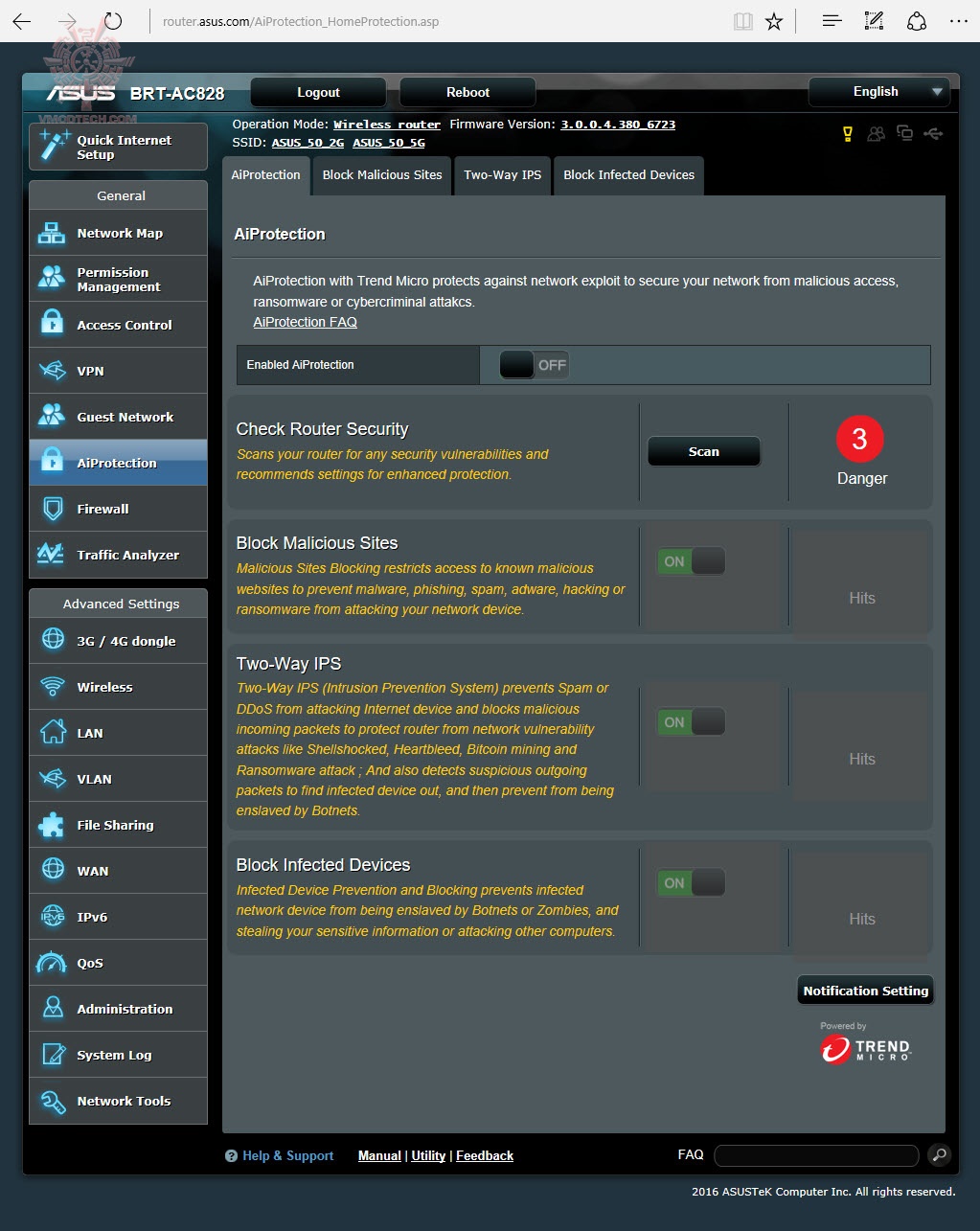
Task: Open the browser hub icon
Action: 832,21
